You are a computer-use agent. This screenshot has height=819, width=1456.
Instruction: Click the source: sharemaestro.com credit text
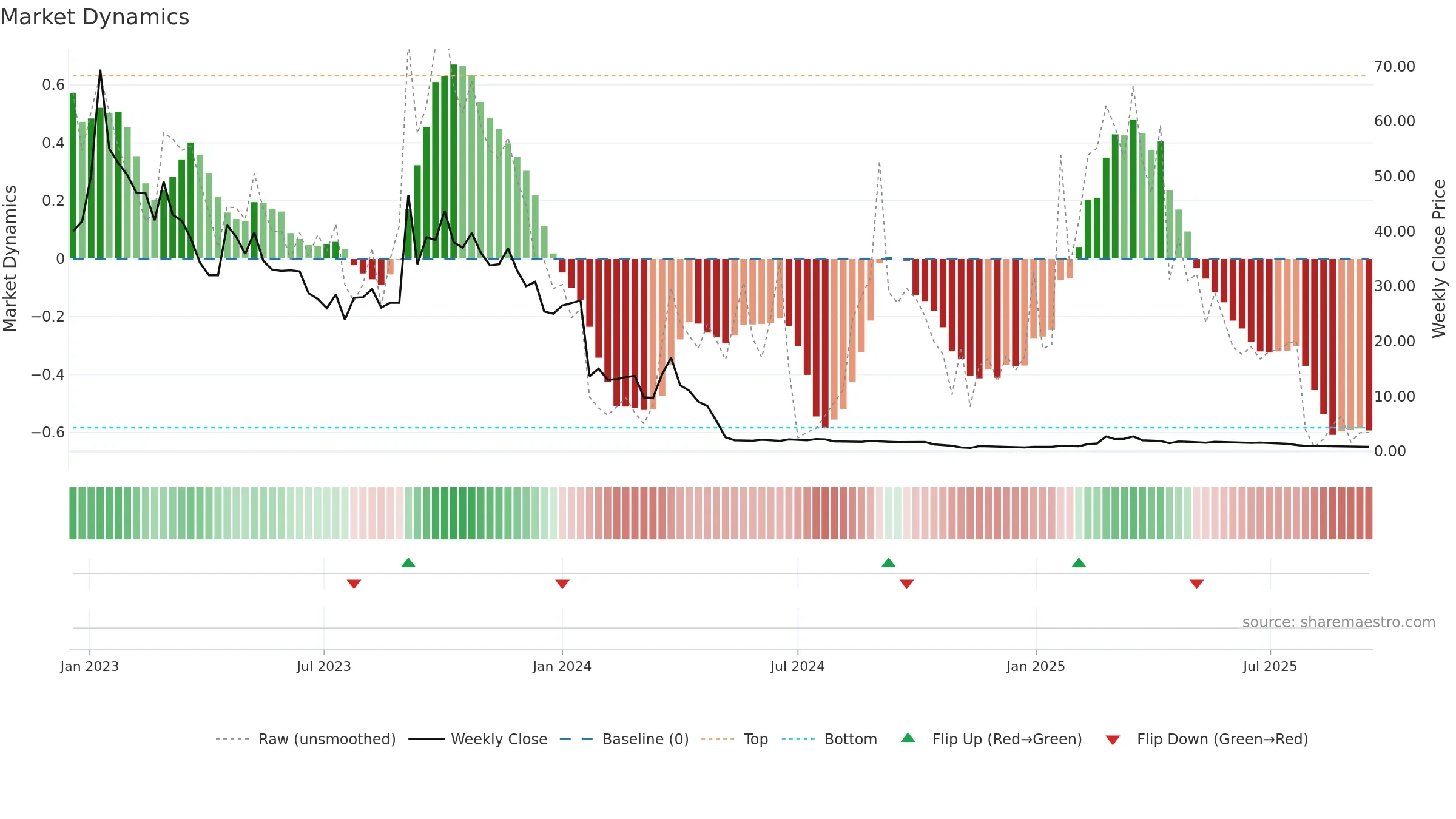(x=1339, y=622)
